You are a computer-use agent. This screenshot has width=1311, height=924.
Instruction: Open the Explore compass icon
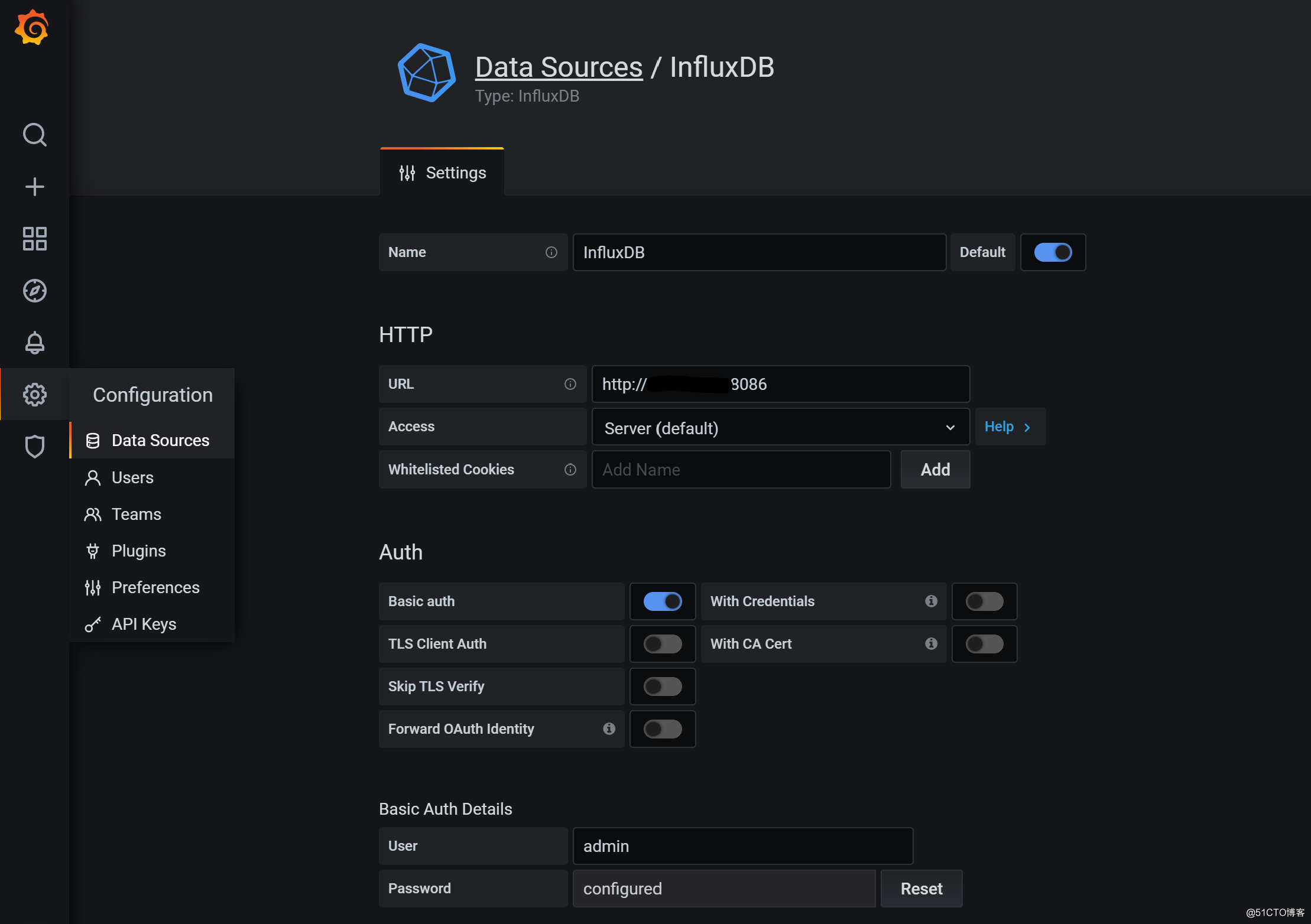(x=34, y=291)
